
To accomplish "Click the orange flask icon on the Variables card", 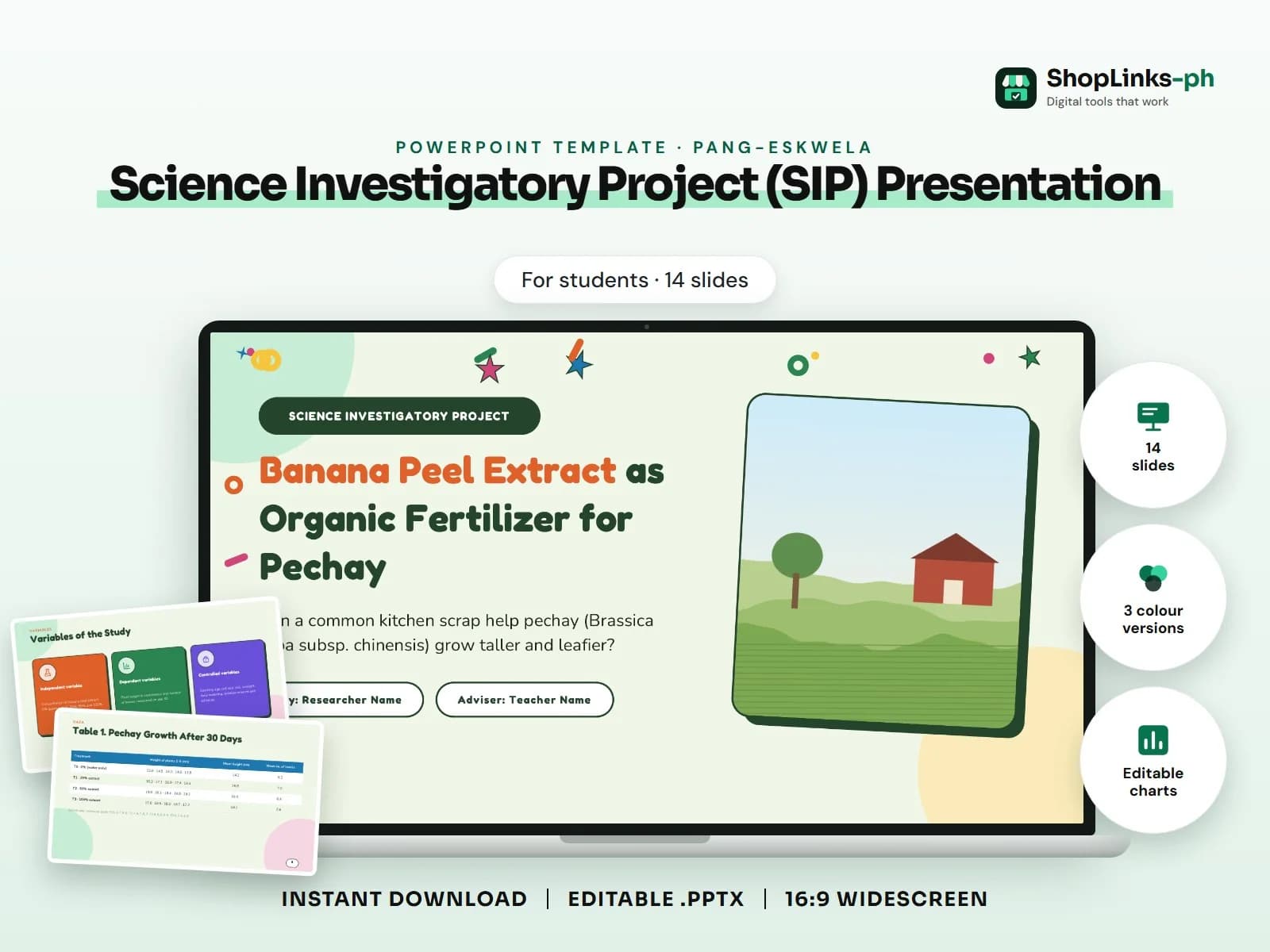I will point(48,673).
